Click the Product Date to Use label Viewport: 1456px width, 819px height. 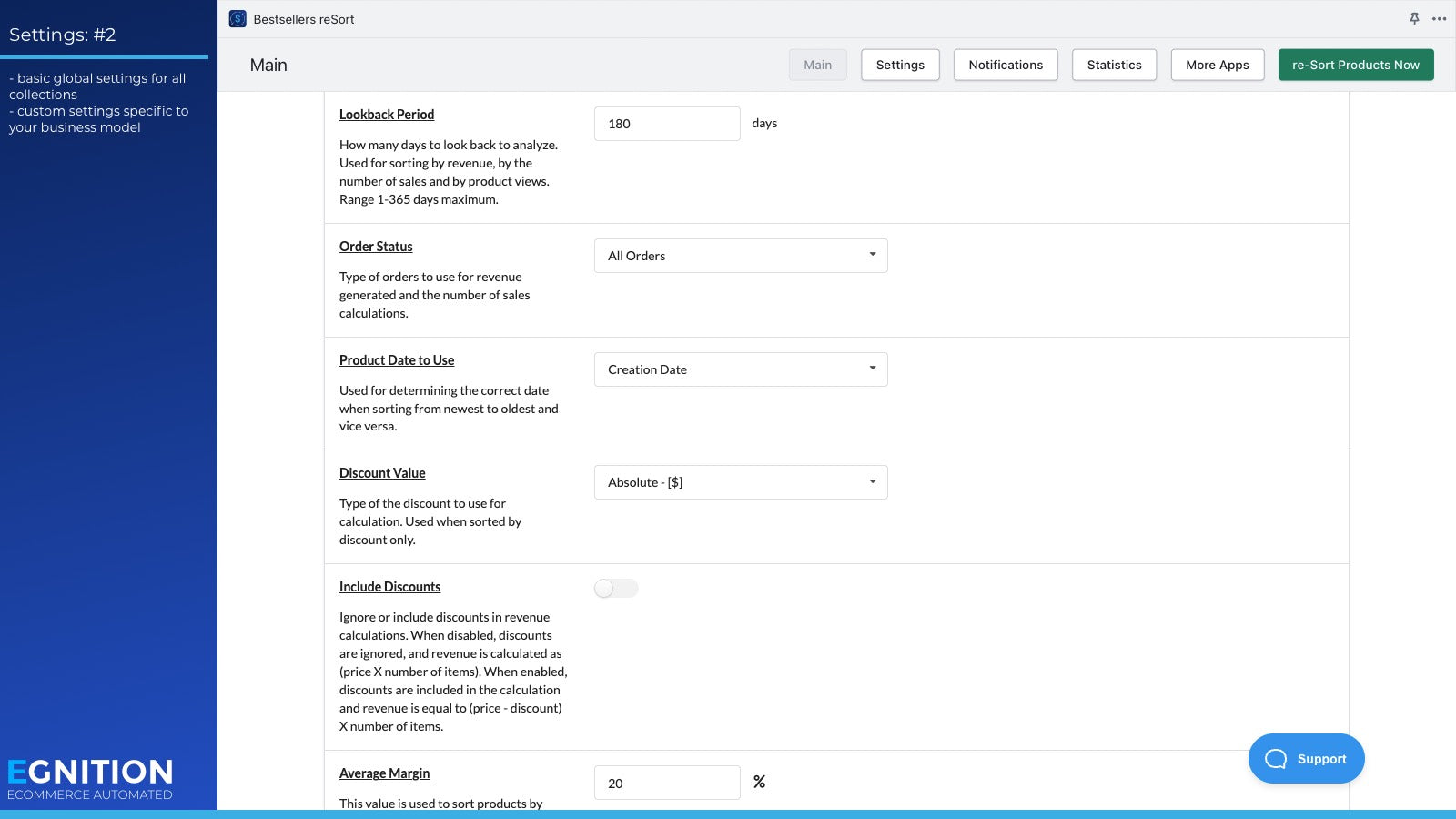click(x=396, y=359)
